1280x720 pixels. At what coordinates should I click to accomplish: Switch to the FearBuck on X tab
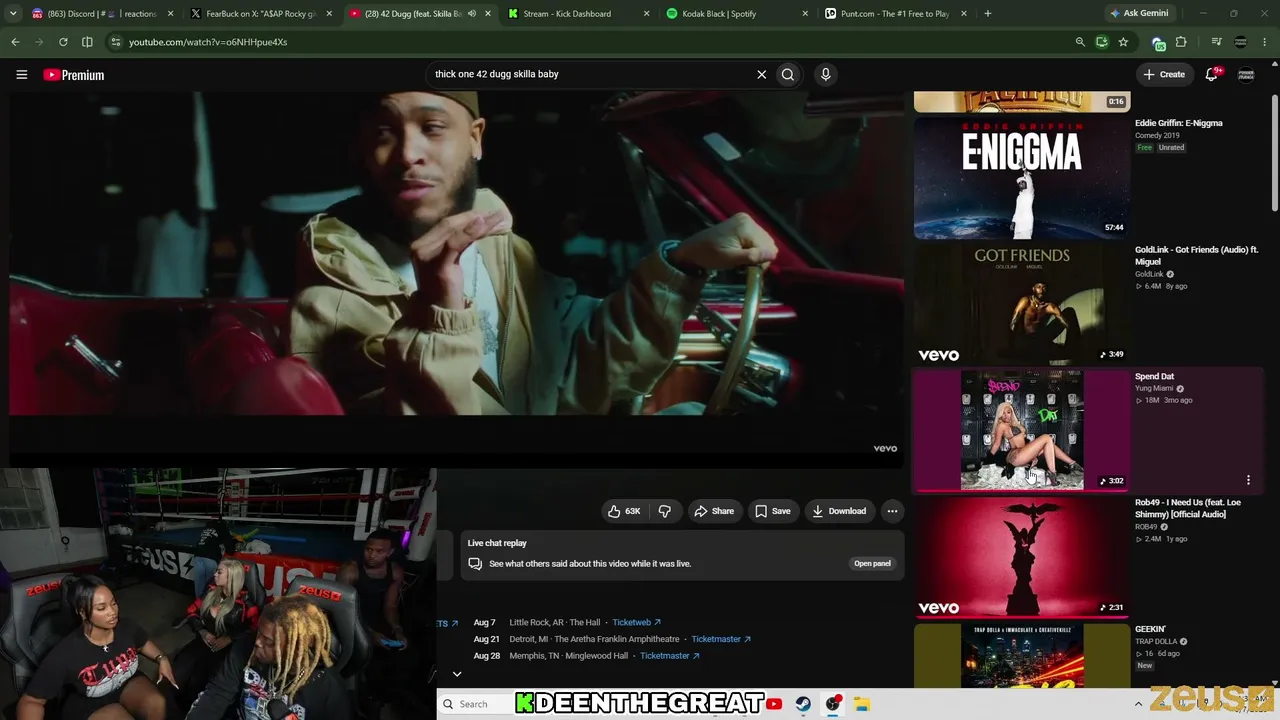click(260, 14)
